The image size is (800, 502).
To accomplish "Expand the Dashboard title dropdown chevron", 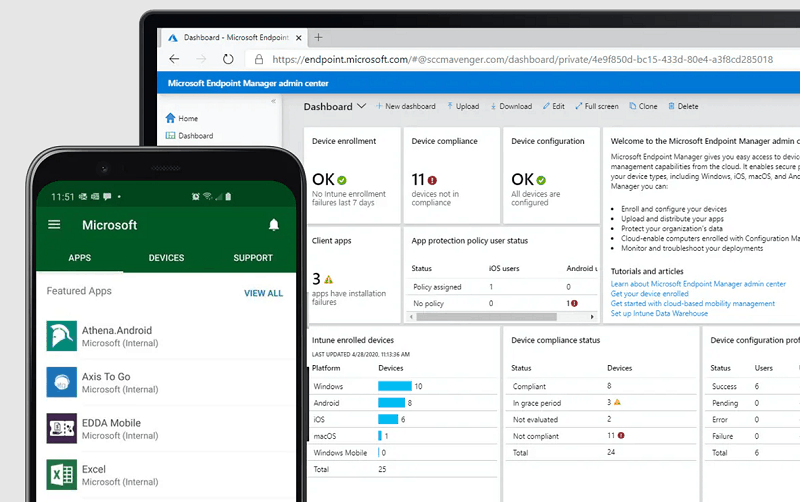I will (x=362, y=106).
